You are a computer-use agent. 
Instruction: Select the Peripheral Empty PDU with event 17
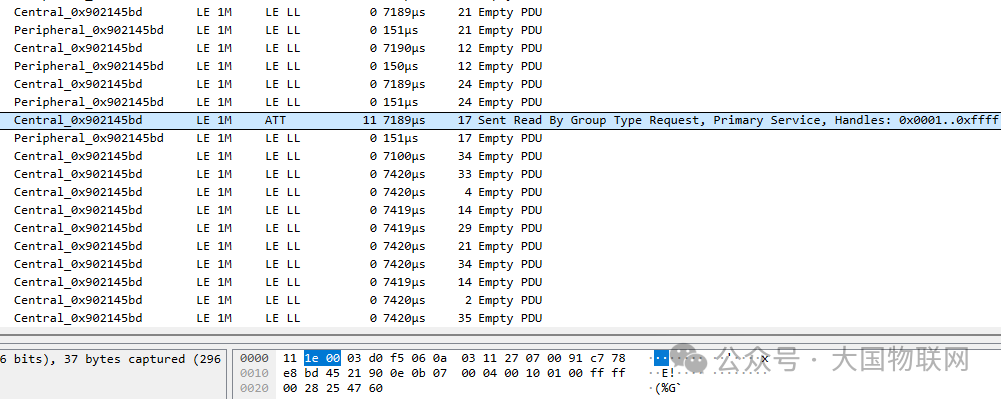[500, 138]
